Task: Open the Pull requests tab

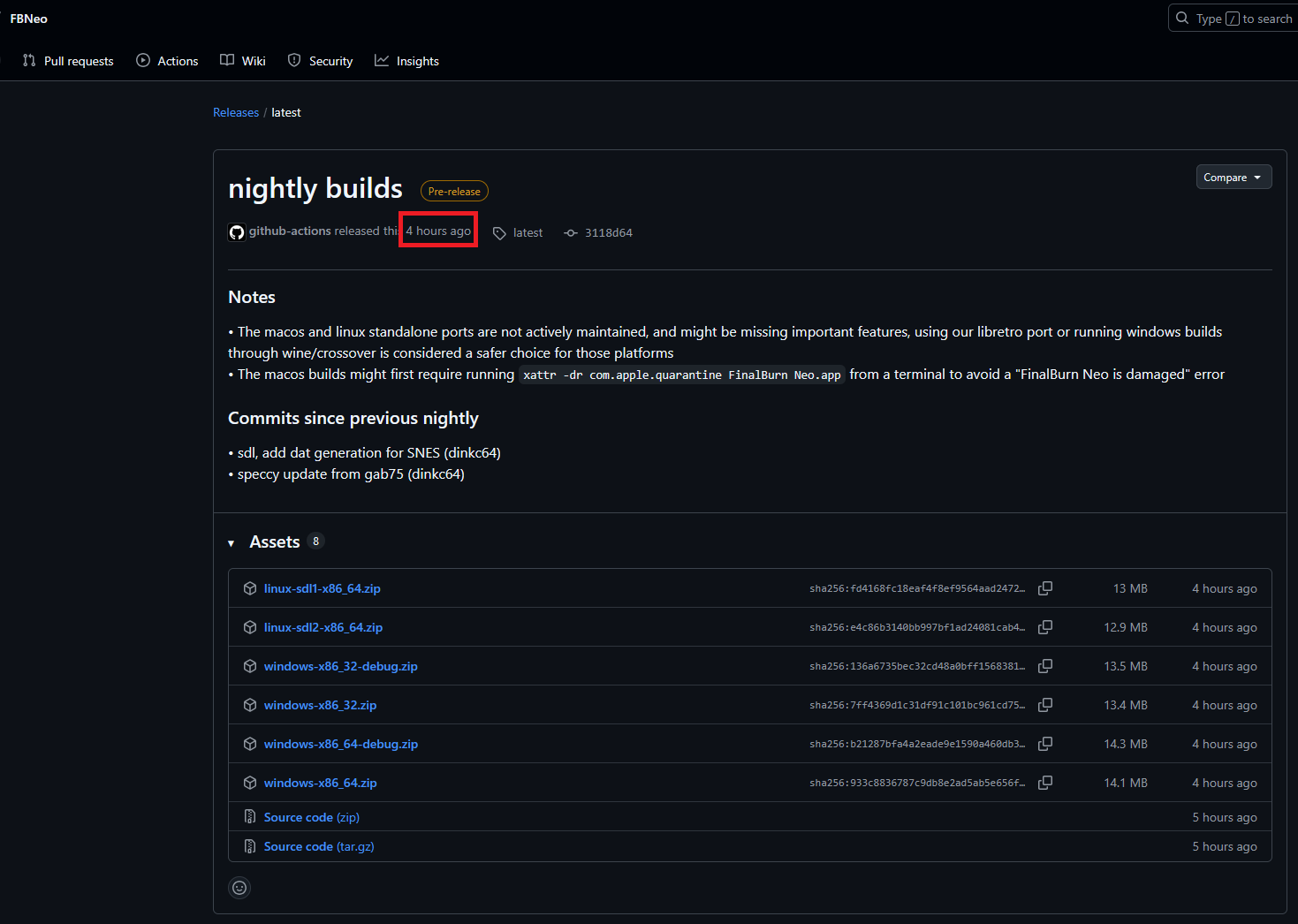Action: click(68, 61)
